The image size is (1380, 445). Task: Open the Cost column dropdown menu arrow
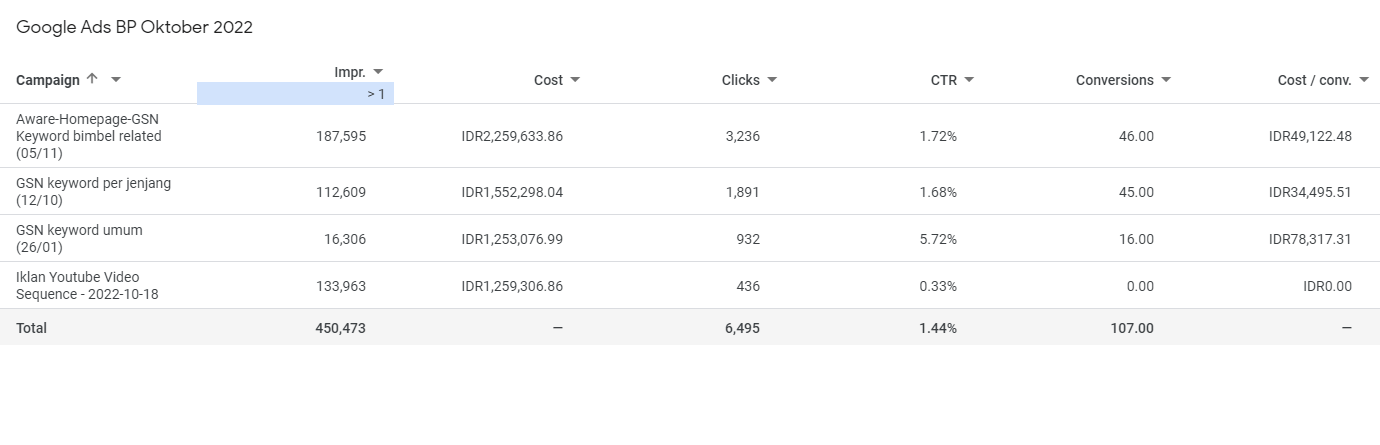coord(575,80)
